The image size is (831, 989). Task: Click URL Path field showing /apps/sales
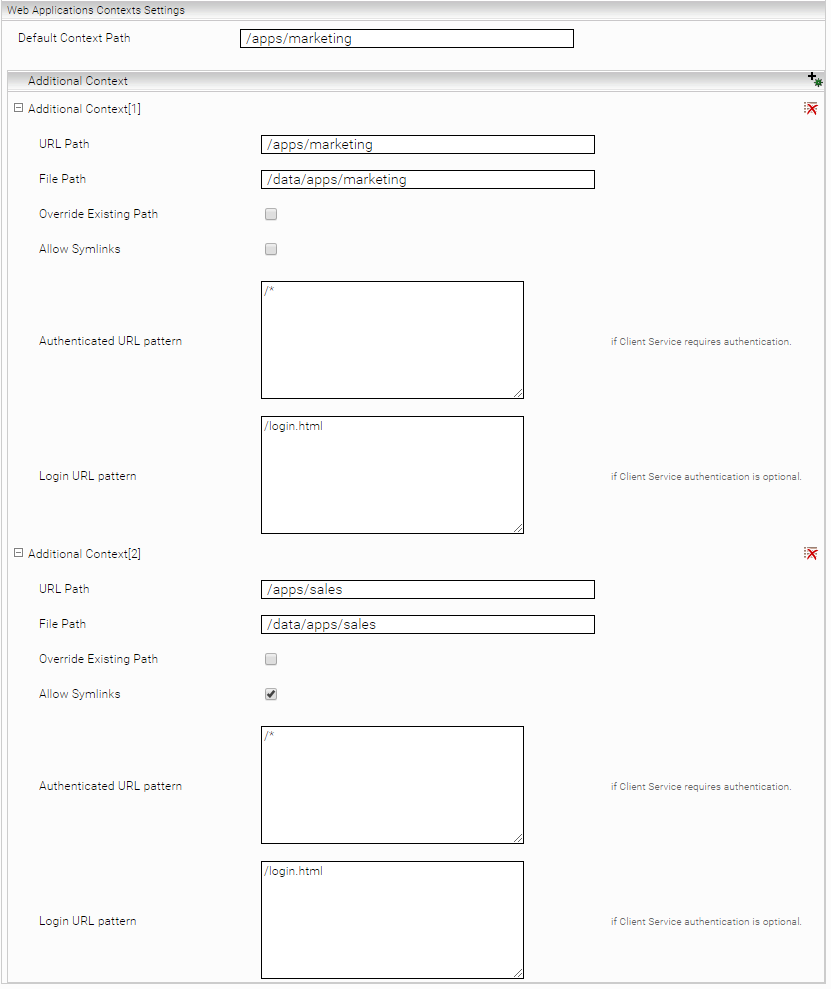tap(427, 589)
